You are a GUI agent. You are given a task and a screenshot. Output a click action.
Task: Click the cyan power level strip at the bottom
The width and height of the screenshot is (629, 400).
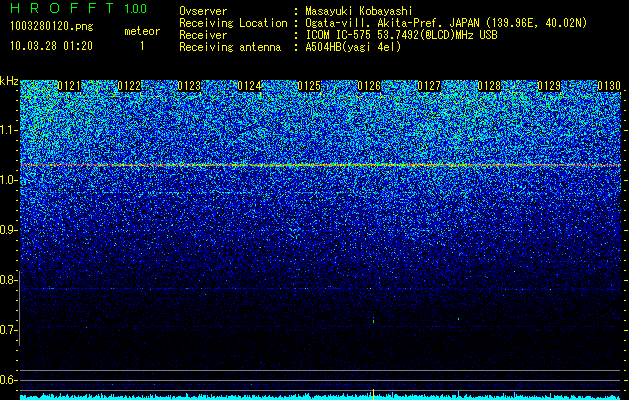point(321,397)
